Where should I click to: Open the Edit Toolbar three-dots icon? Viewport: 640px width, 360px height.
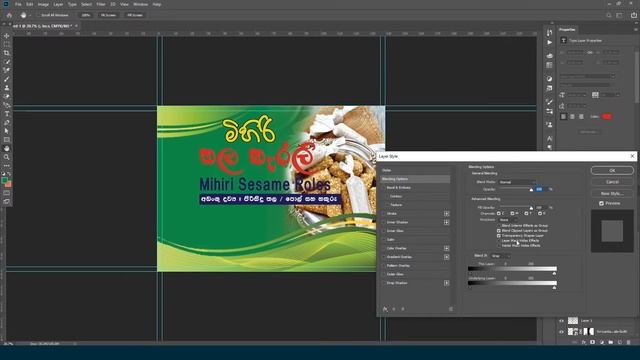[x=7, y=166]
